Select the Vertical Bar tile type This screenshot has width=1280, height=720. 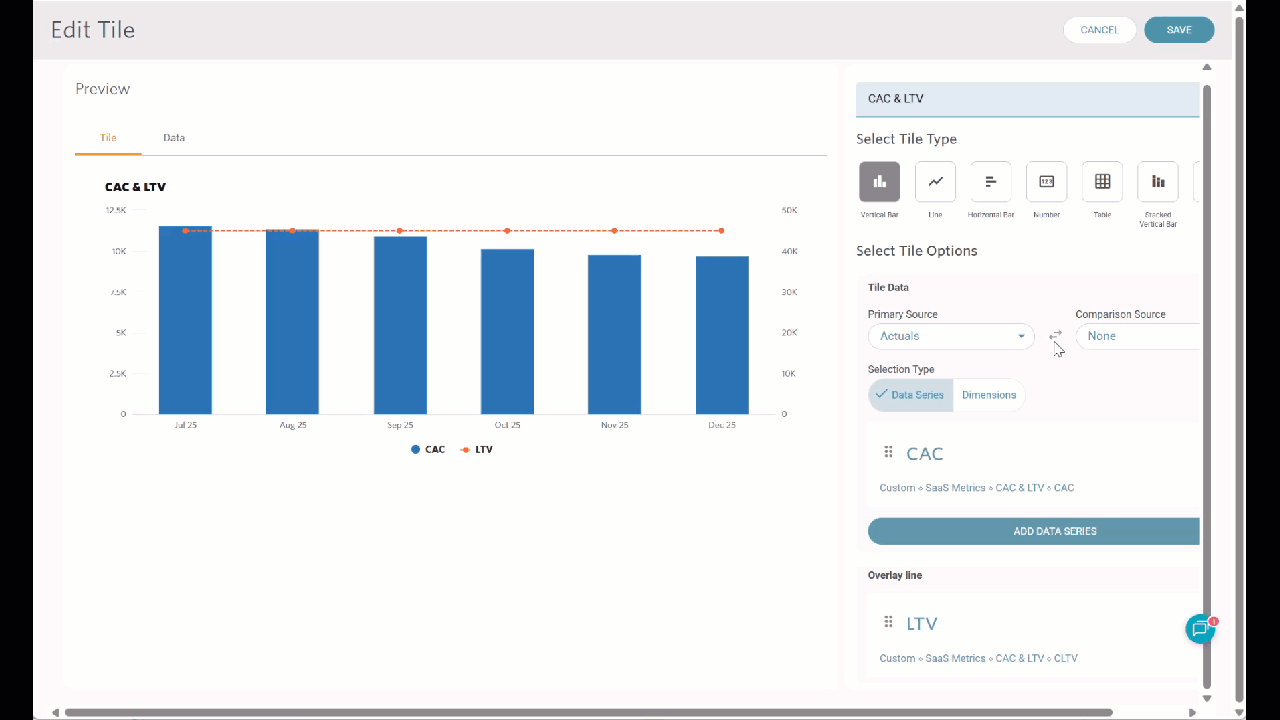[x=879, y=182]
